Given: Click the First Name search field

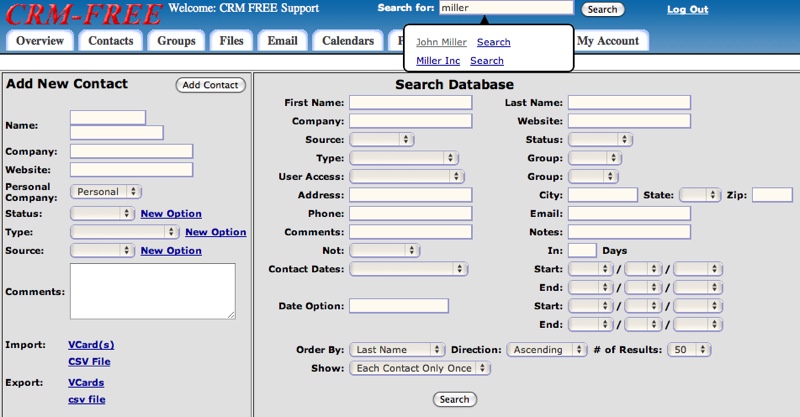Looking at the screenshot, I should click(x=411, y=103).
